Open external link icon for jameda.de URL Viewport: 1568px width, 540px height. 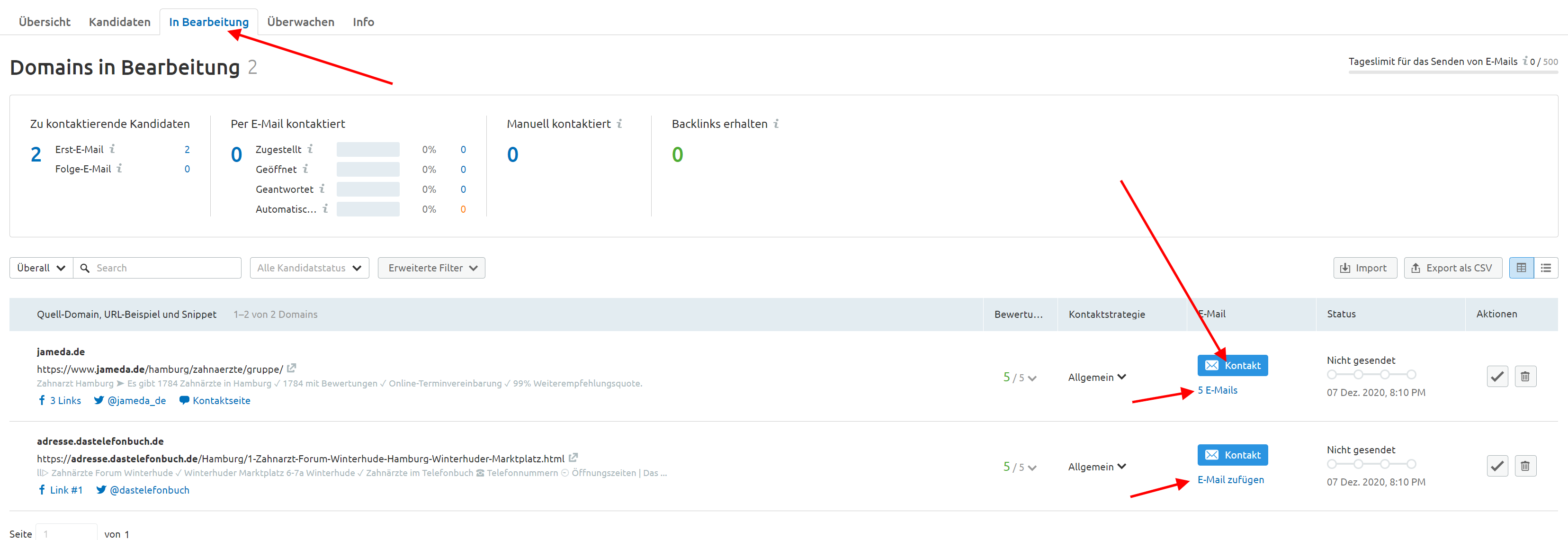292,368
